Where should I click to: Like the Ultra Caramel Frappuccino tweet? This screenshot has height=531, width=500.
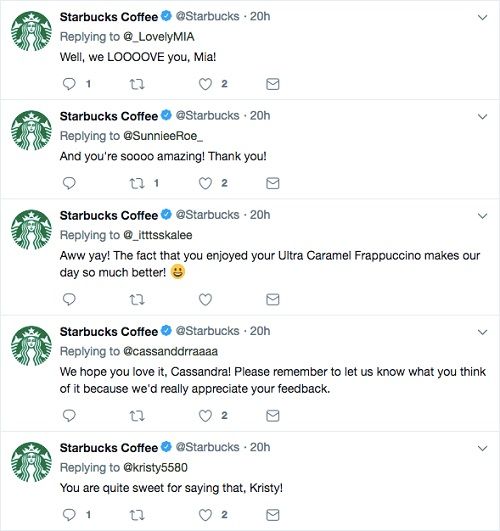pos(205,299)
